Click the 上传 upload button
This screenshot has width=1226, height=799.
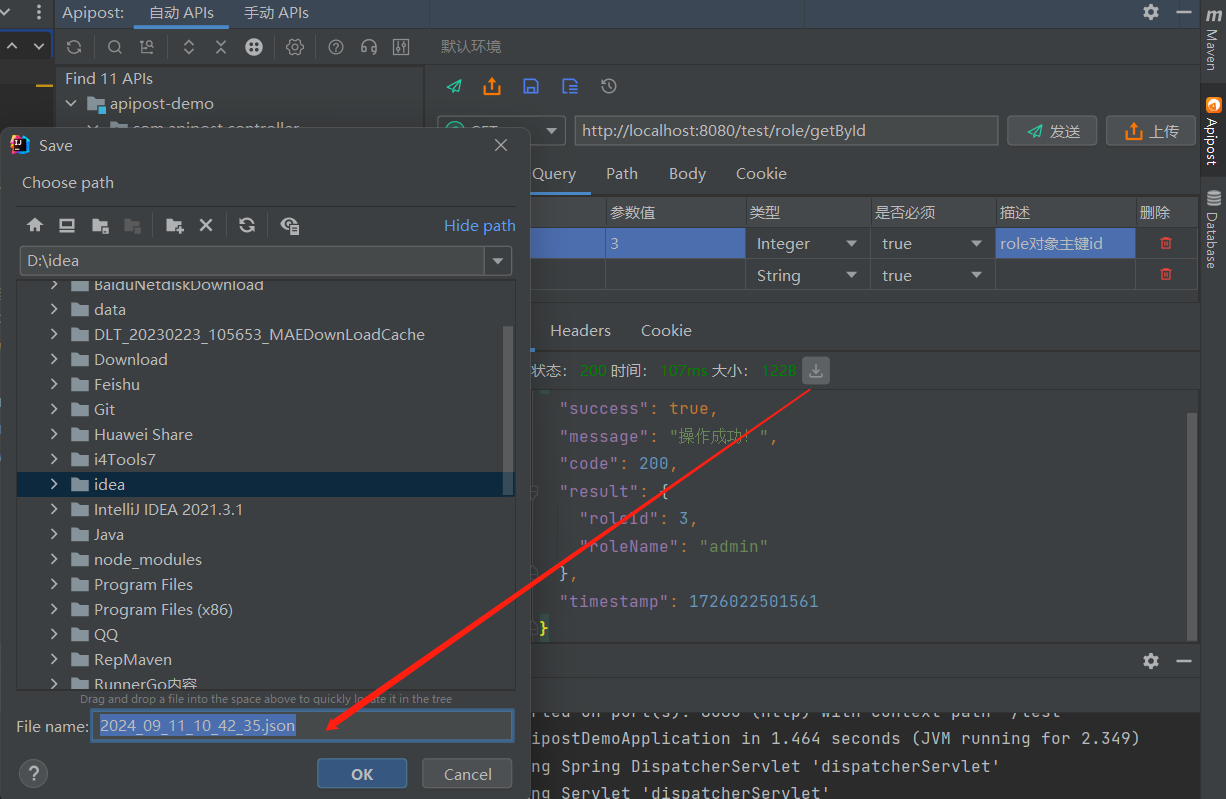coord(1151,131)
